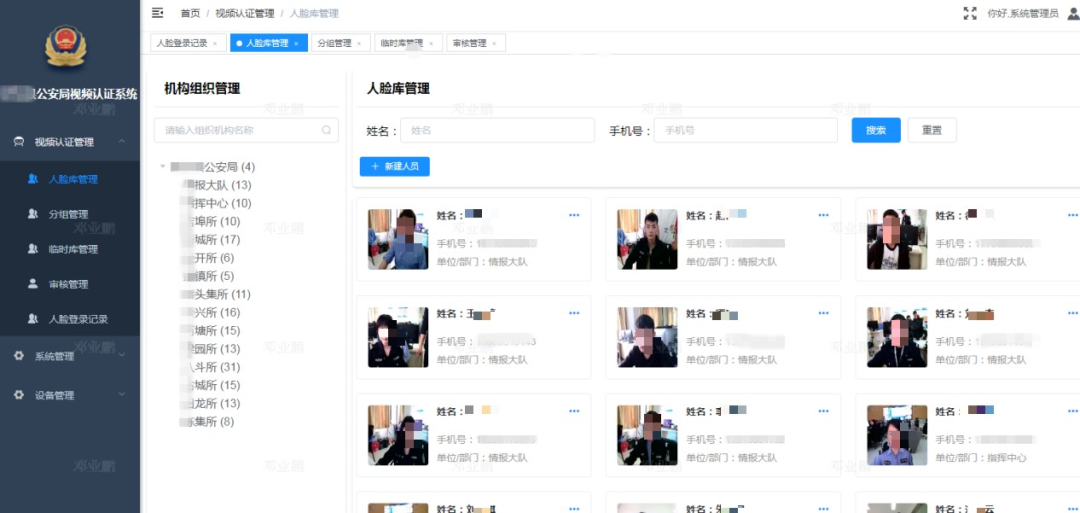Open the user avatar icon beside 系统管理员
The height and width of the screenshot is (513, 1080).
pos(1072,13)
